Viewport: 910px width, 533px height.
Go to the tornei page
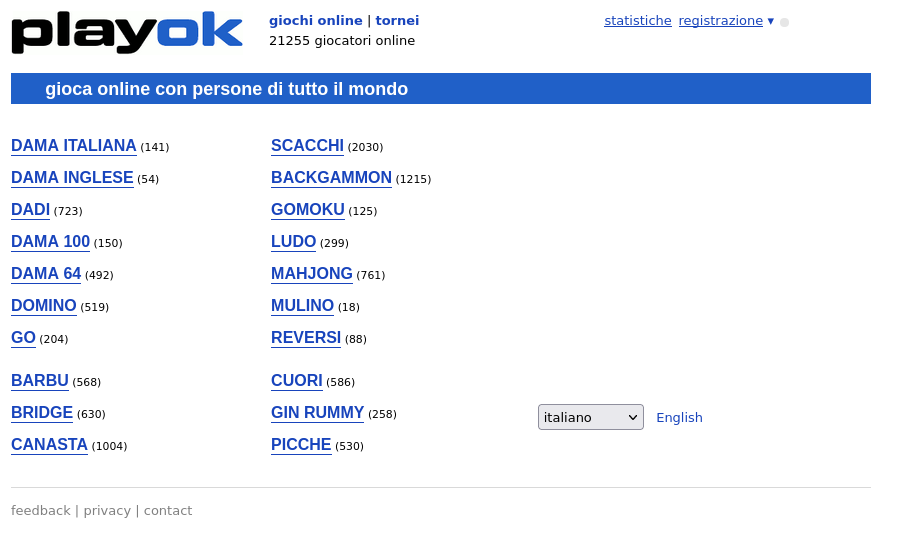[x=397, y=20]
